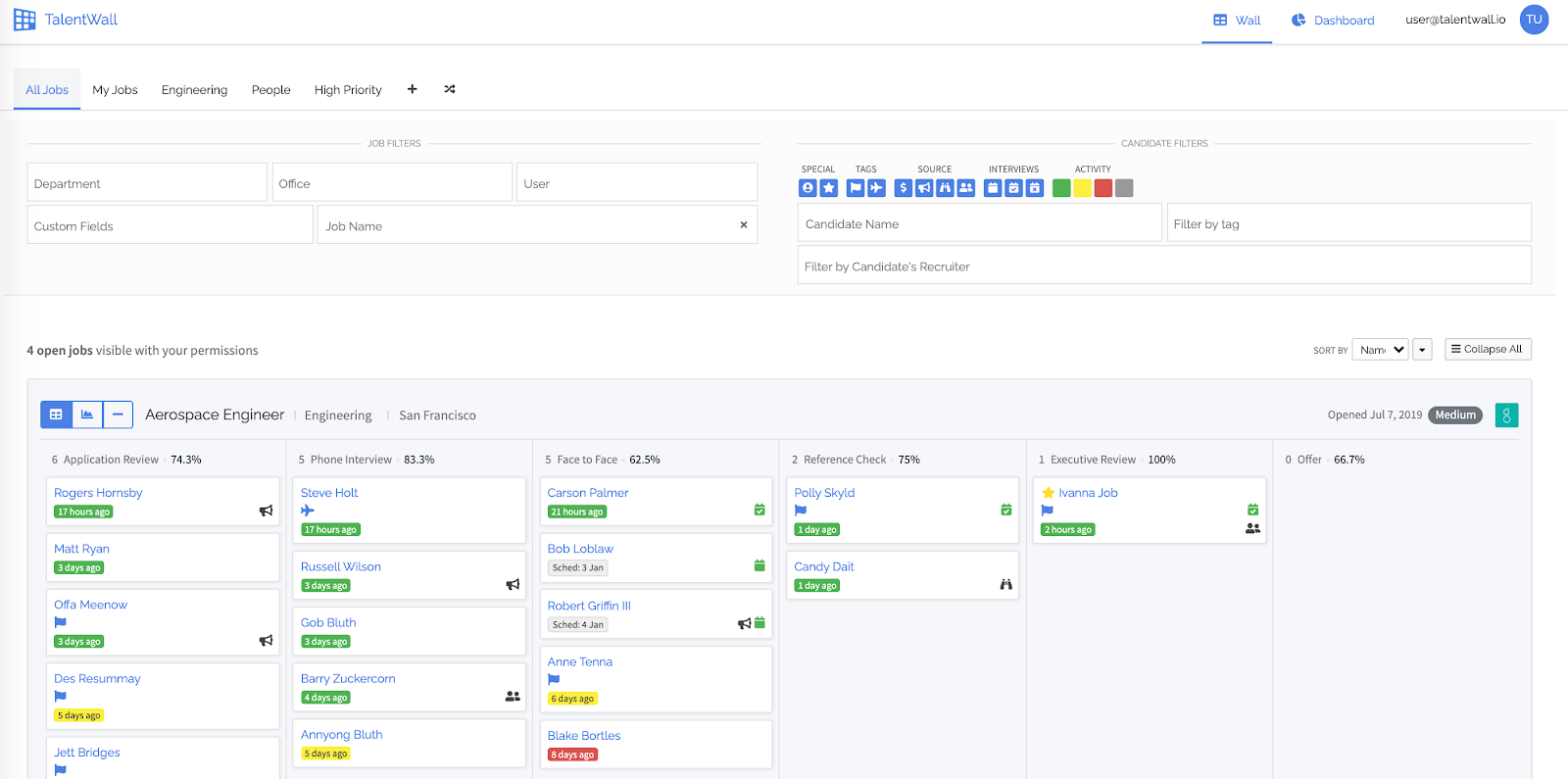Viewport: 1568px width, 779px height.
Task: Open the Department filter dropdown
Action: pos(147,183)
